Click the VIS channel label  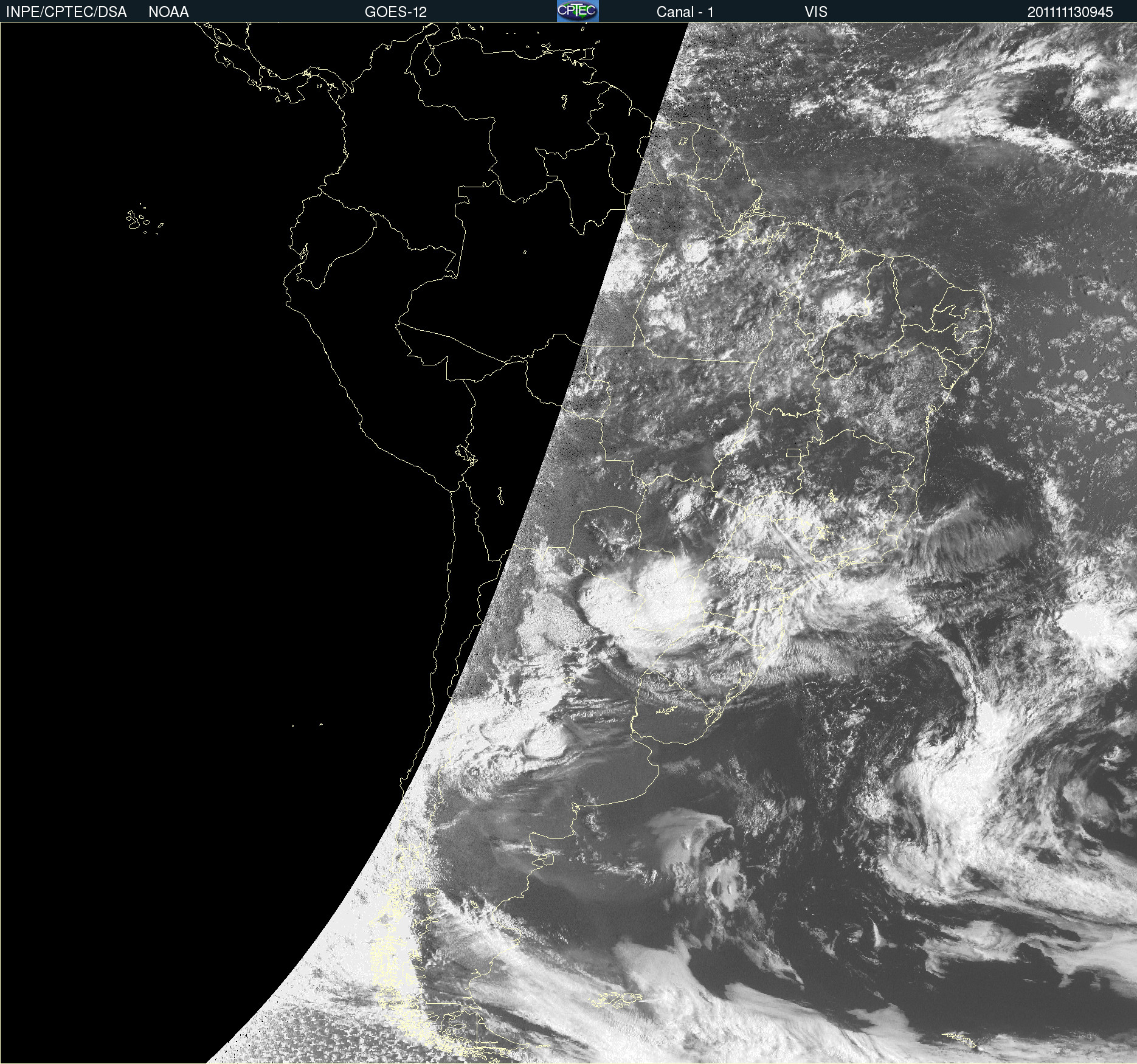(x=816, y=12)
